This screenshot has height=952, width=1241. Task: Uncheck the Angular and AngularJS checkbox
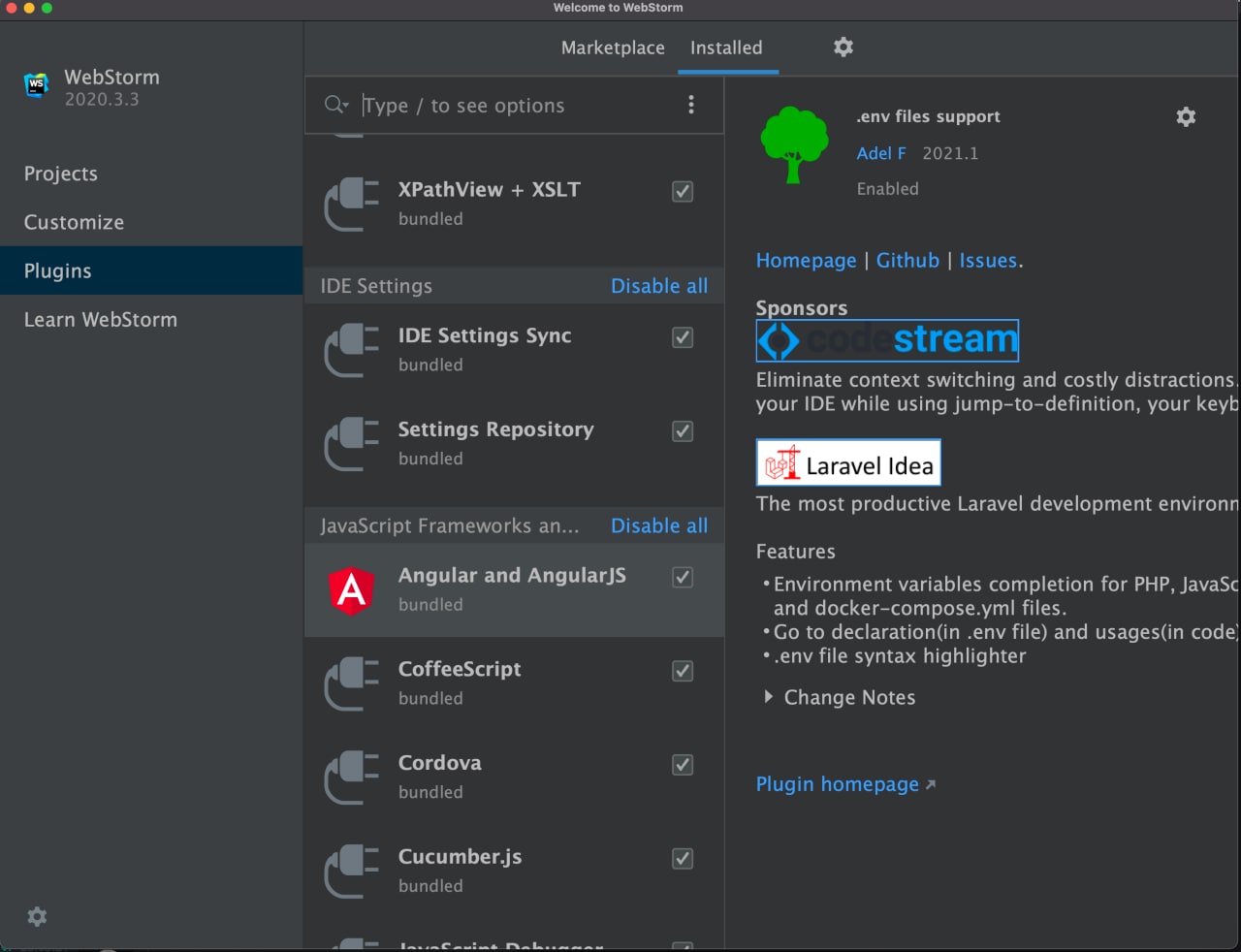683,577
